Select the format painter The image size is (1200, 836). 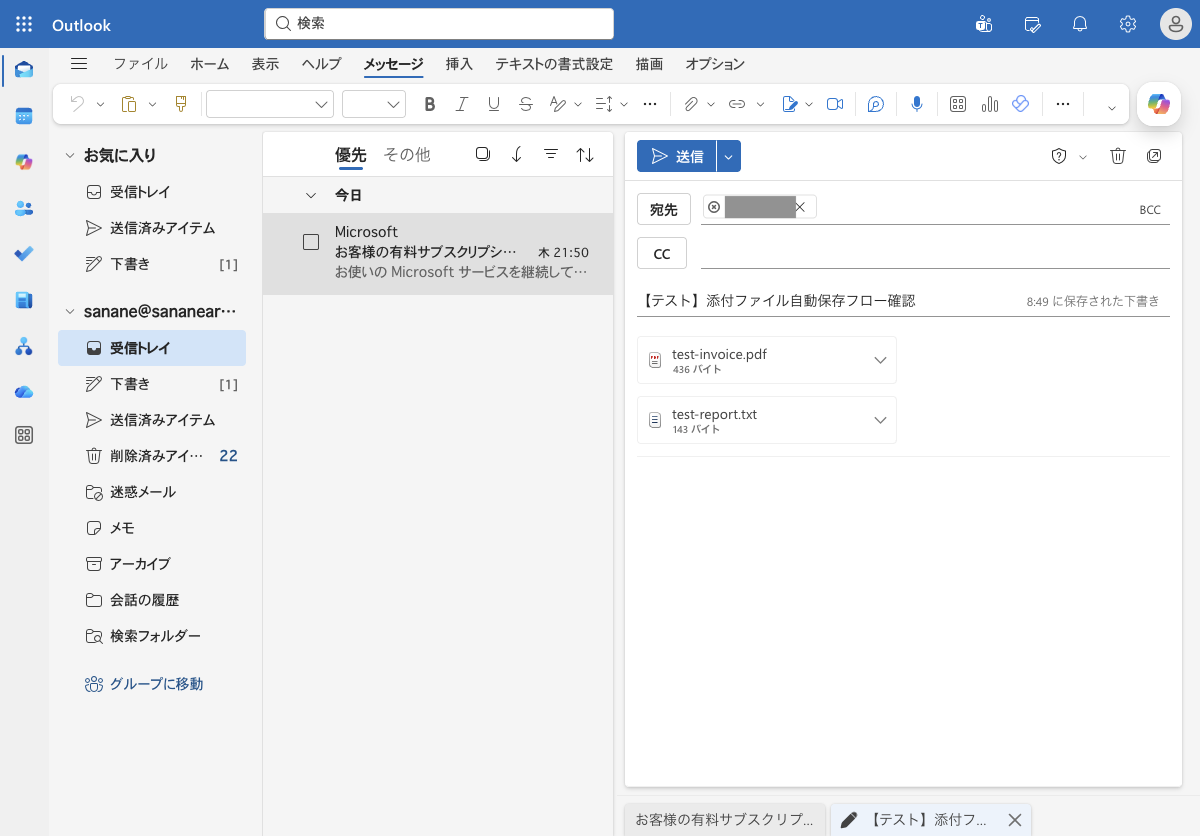[181, 104]
